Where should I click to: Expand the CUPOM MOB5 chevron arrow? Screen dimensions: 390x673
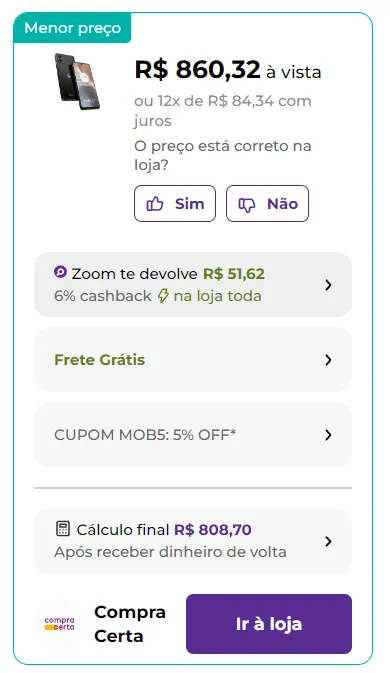coord(328,435)
